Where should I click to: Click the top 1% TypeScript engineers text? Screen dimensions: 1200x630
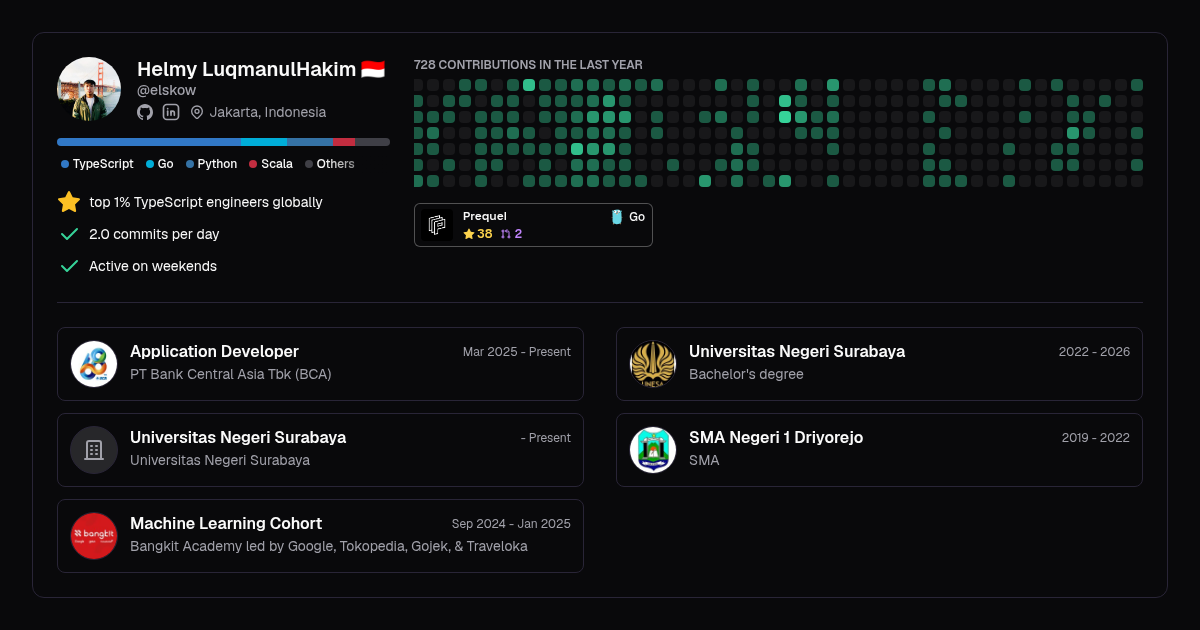[x=206, y=202]
